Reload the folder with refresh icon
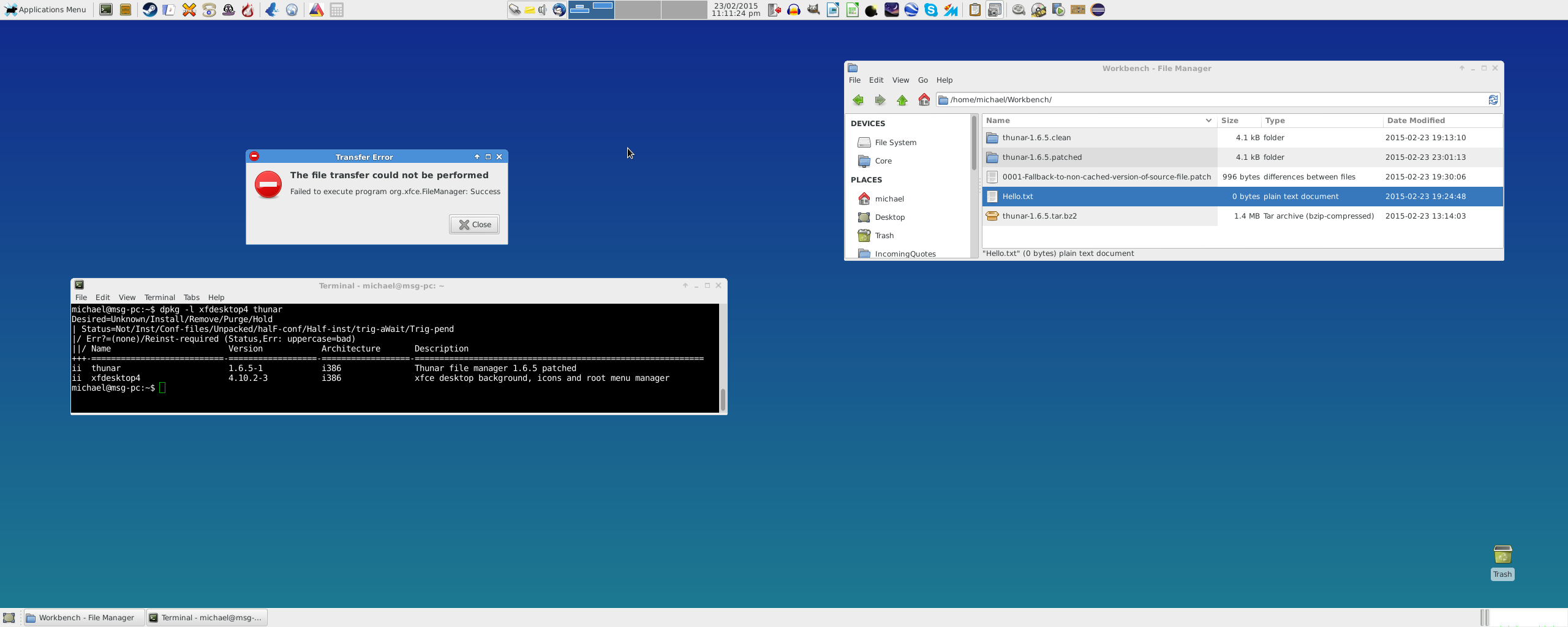This screenshot has height=627, width=1568. click(1493, 100)
